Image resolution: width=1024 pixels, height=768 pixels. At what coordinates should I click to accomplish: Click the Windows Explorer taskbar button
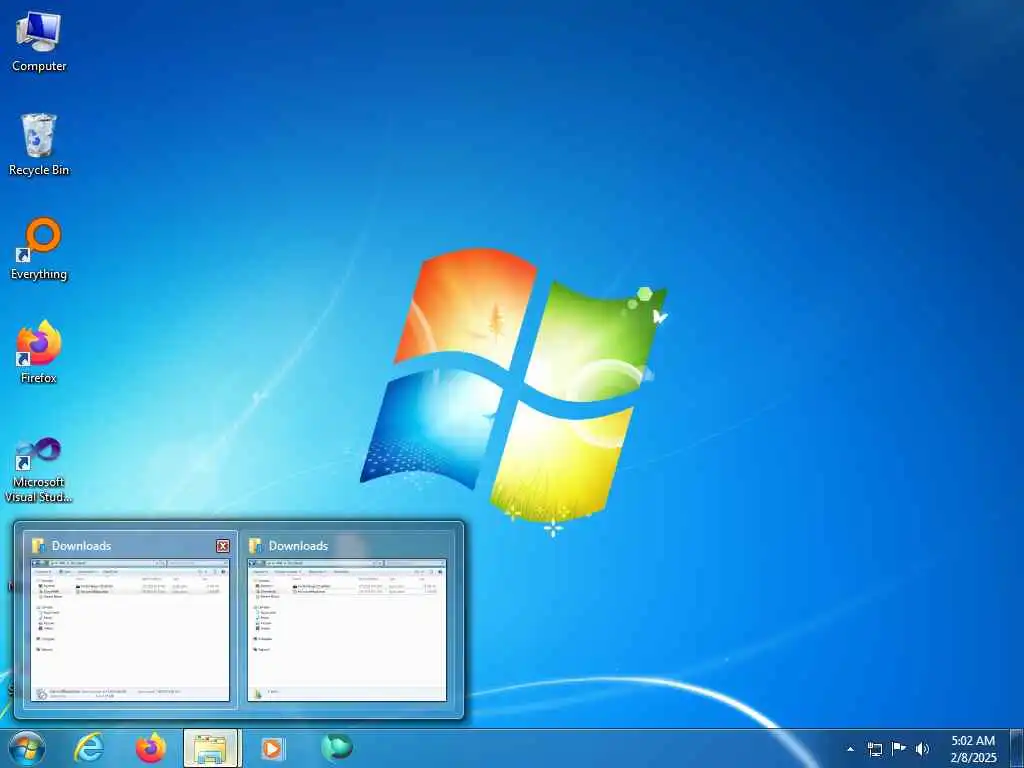pos(212,748)
